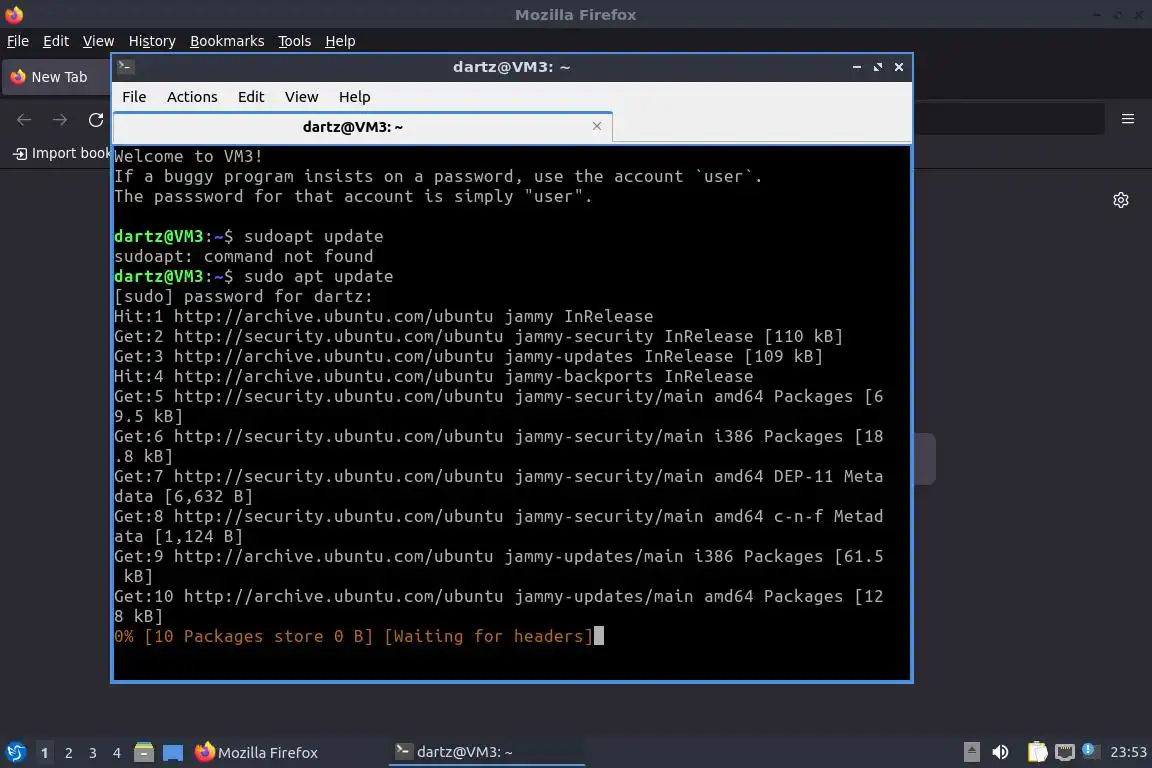
Task: Click show desktop icon in taskbar
Action: click(x=173, y=753)
